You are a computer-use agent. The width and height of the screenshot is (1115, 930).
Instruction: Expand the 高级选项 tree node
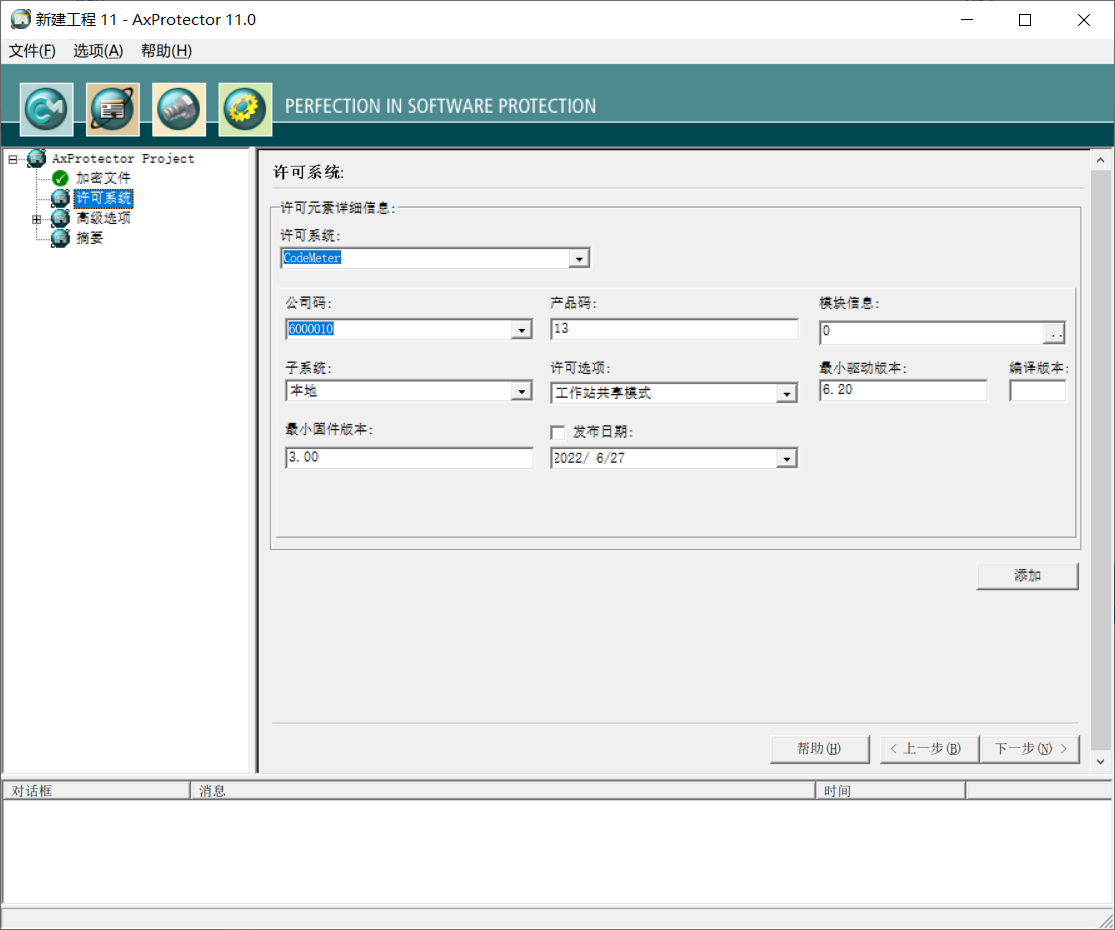click(x=37, y=219)
